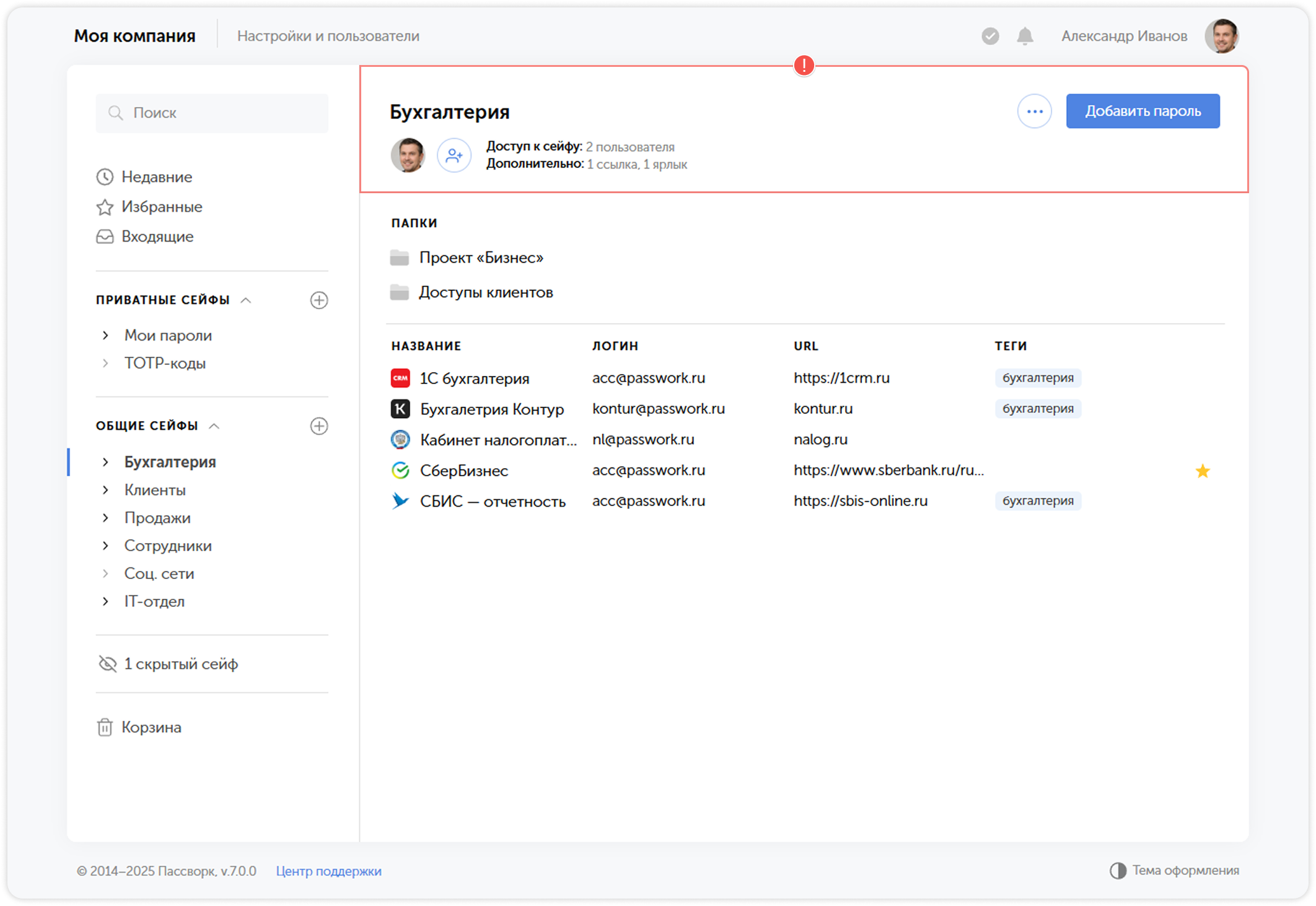Click the vault member avatar
1316x906 pixels.
coord(408,155)
